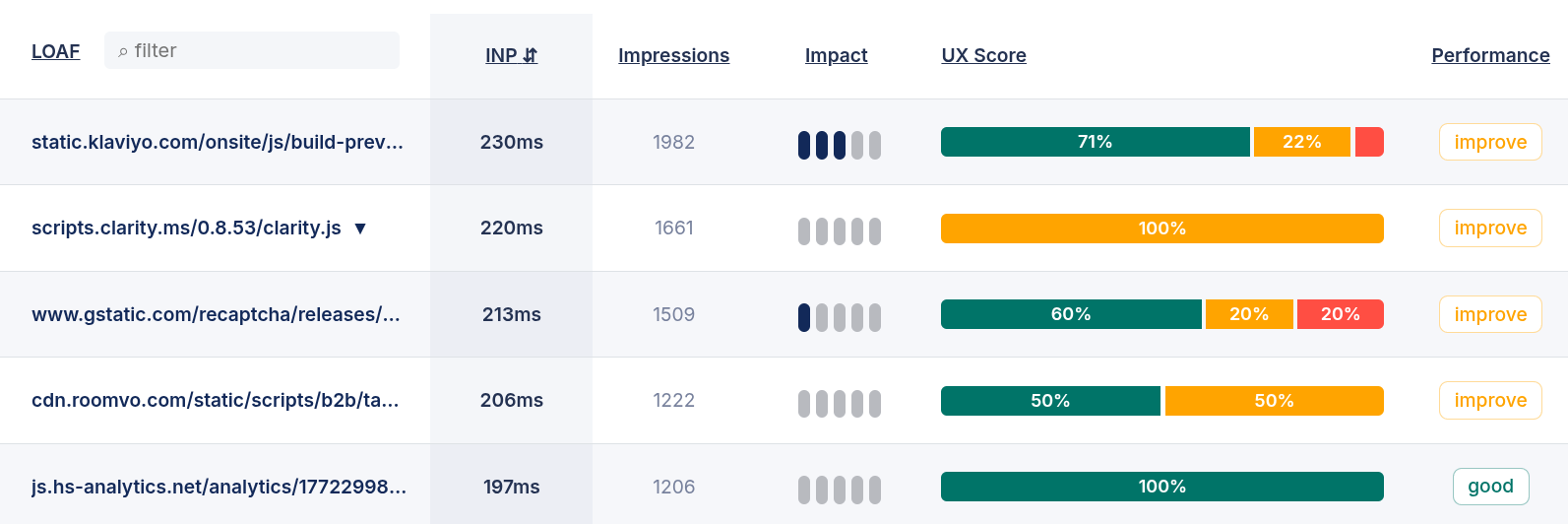This screenshot has height=524, width=1568.
Task: Click good button for hs-analytics script
Action: (x=1490, y=487)
